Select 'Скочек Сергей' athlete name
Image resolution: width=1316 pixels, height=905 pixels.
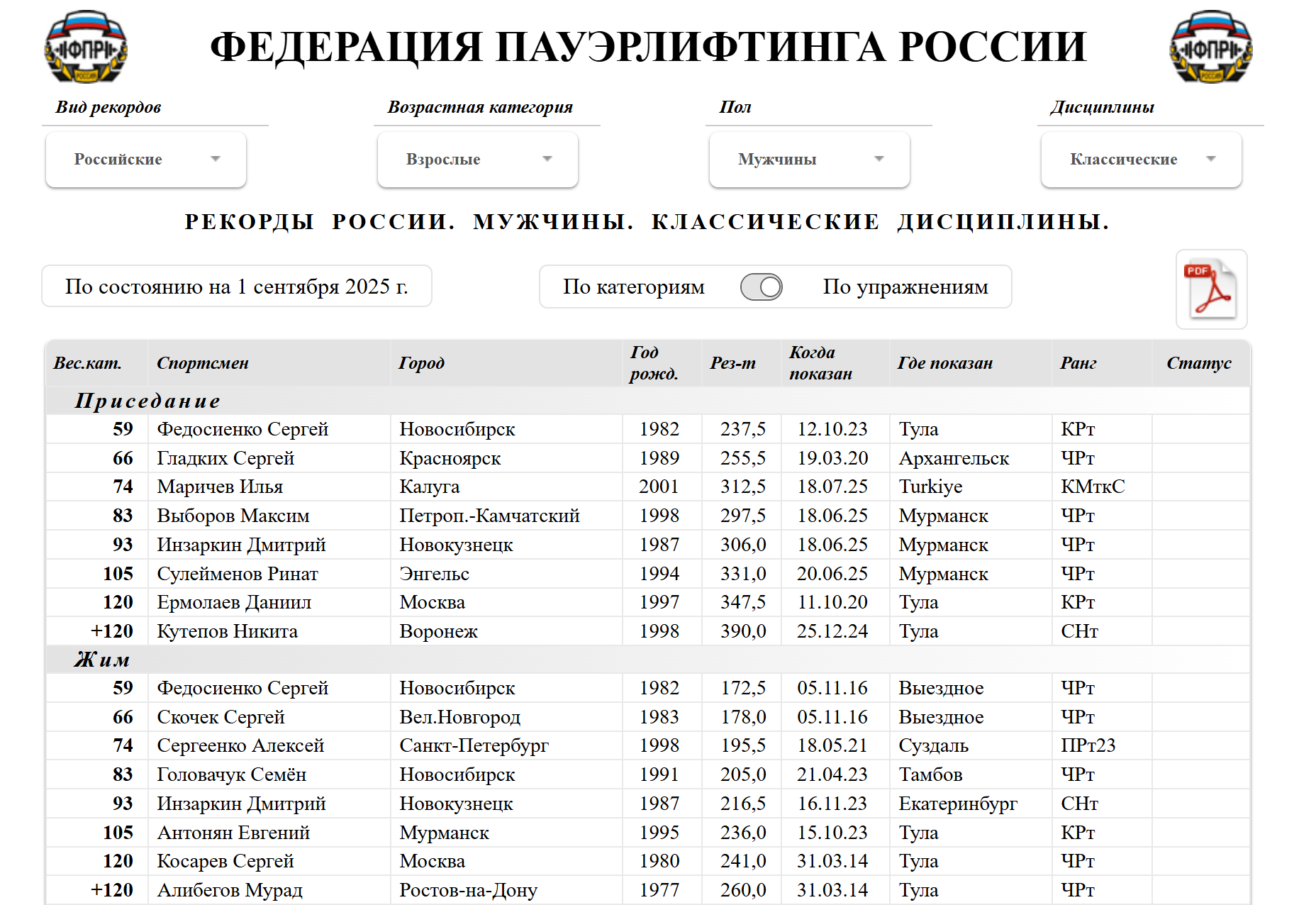(221, 717)
